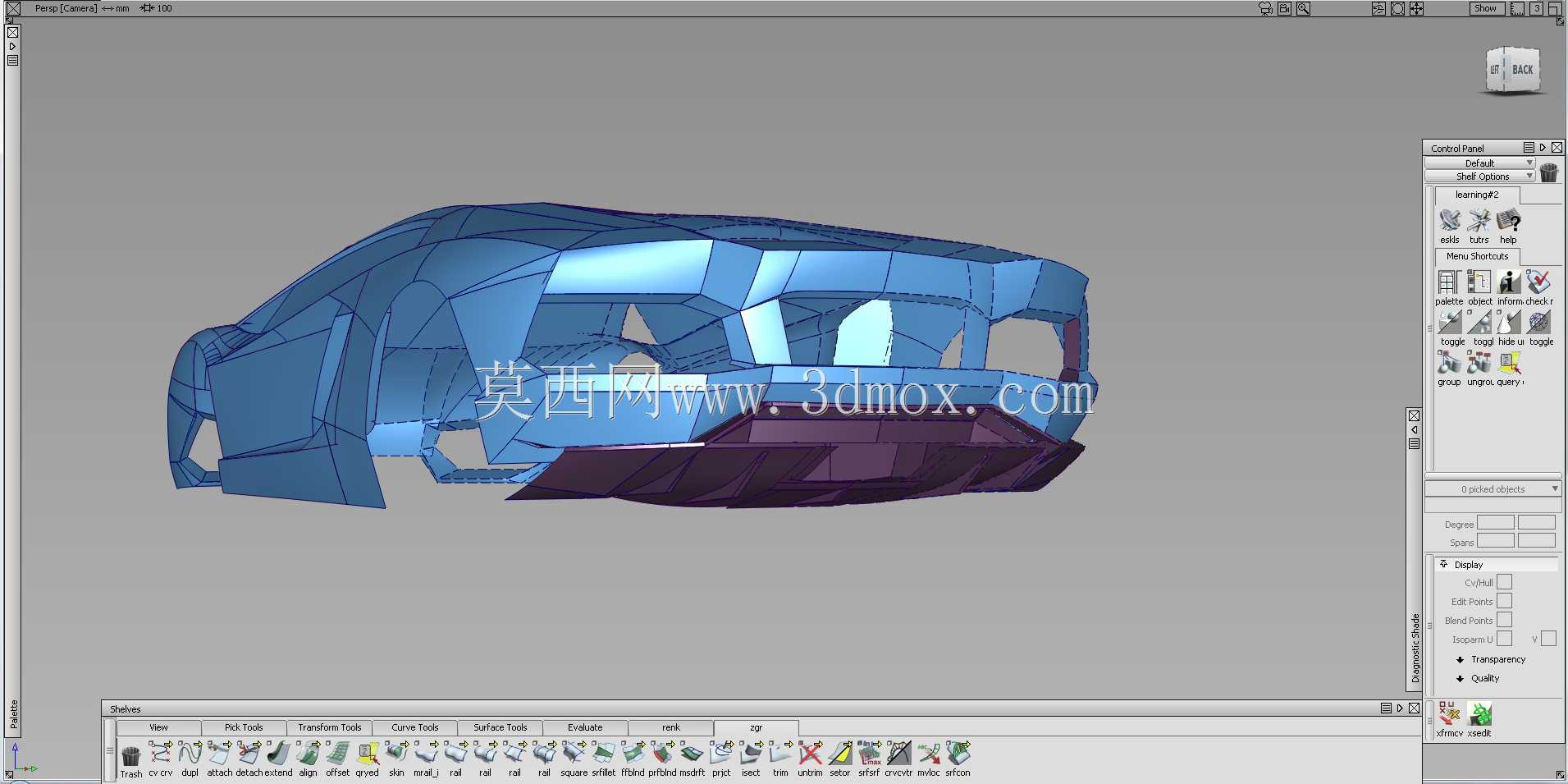1568x784 pixels.
Task: Click the prfblnd profile blend tool
Action: pyautogui.click(x=663, y=753)
